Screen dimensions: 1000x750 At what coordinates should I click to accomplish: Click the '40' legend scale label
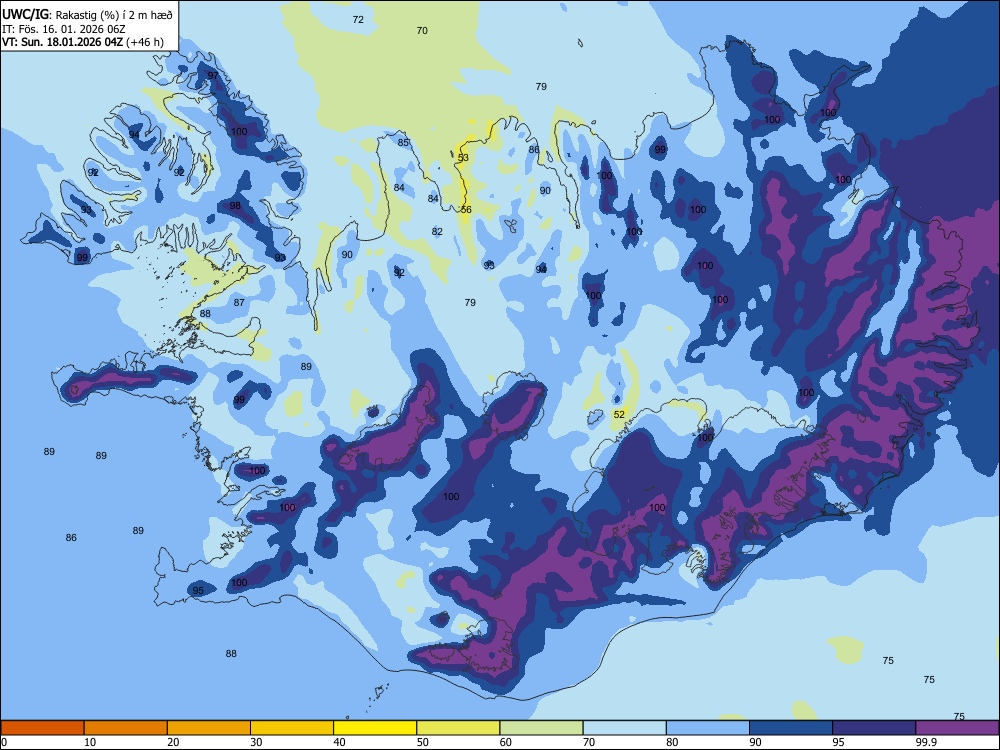(x=339, y=742)
